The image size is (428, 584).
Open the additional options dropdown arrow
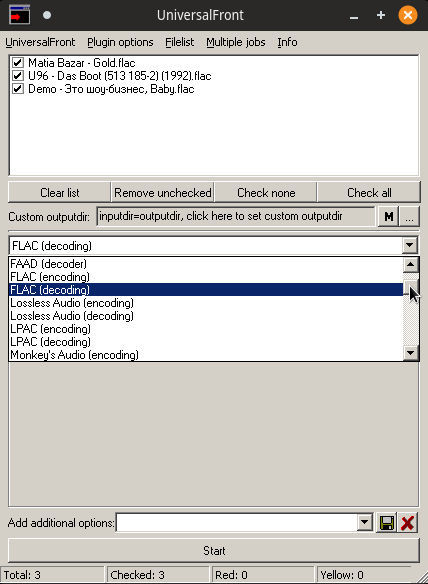[x=365, y=523]
